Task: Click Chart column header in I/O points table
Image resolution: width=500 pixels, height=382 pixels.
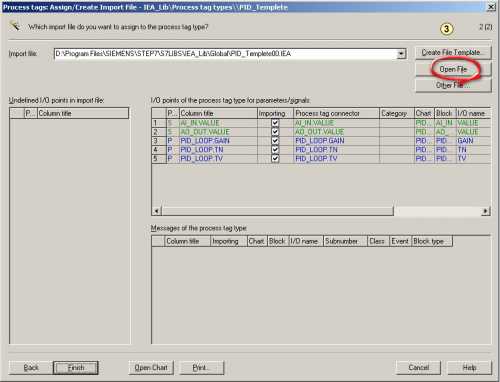Action: pos(424,113)
